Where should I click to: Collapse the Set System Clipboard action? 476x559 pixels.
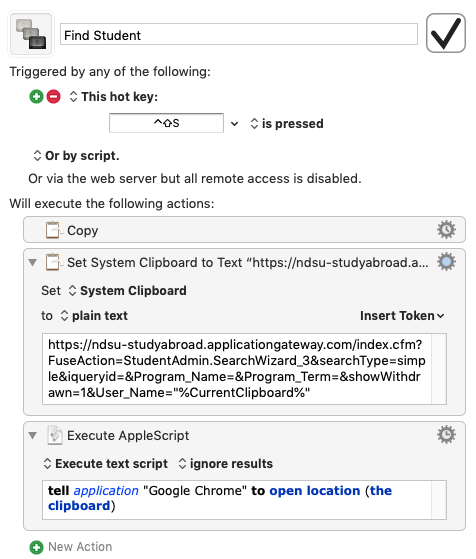coord(33,263)
